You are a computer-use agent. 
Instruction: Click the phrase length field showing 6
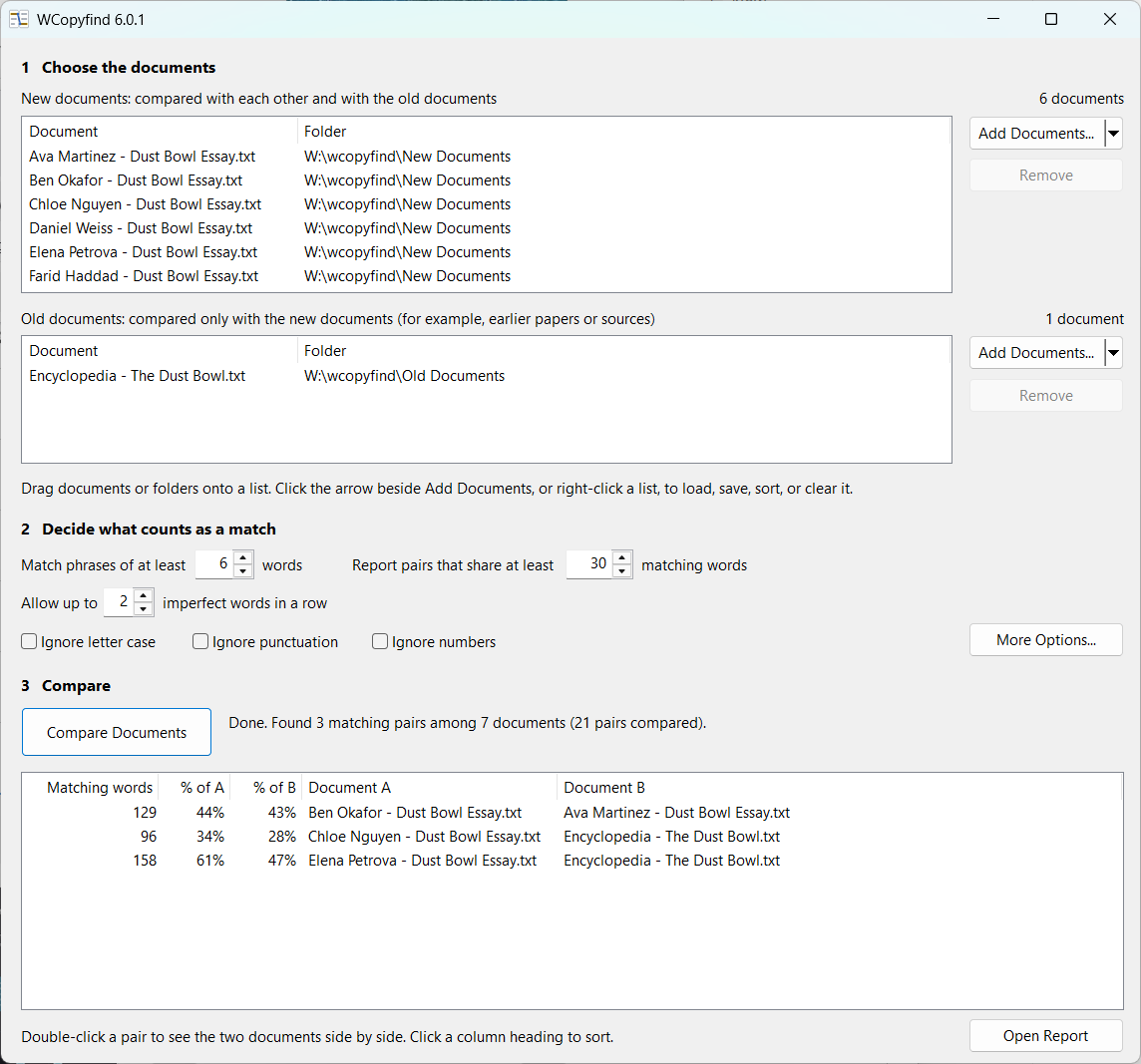(x=214, y=564)
